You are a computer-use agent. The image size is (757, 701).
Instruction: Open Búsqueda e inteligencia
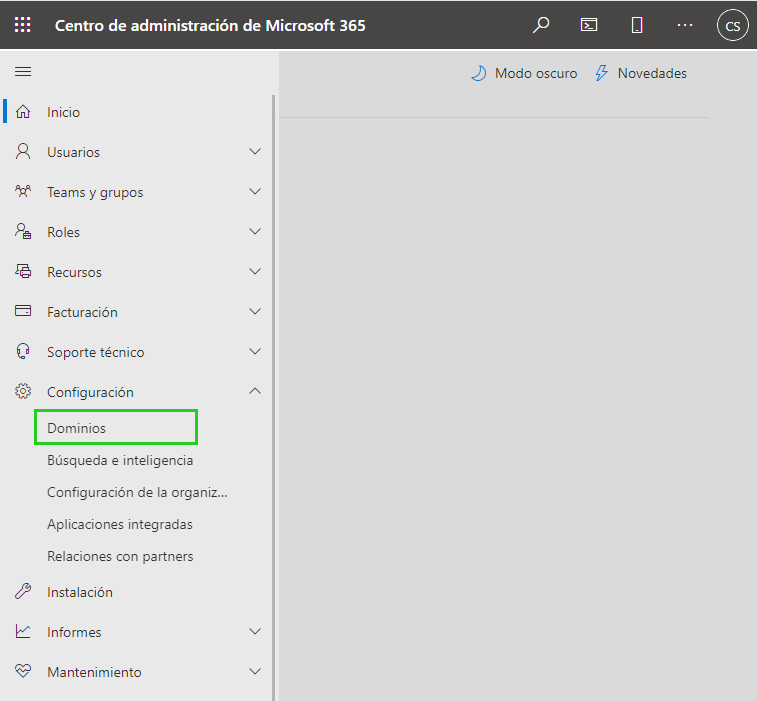click(x=120, y=461)
